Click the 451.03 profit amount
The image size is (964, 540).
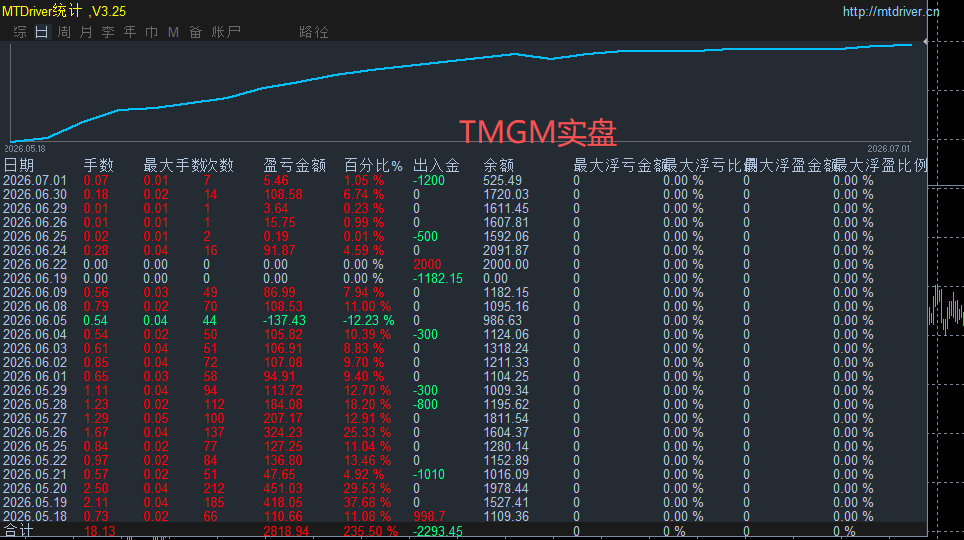click(x=283, y=488)
